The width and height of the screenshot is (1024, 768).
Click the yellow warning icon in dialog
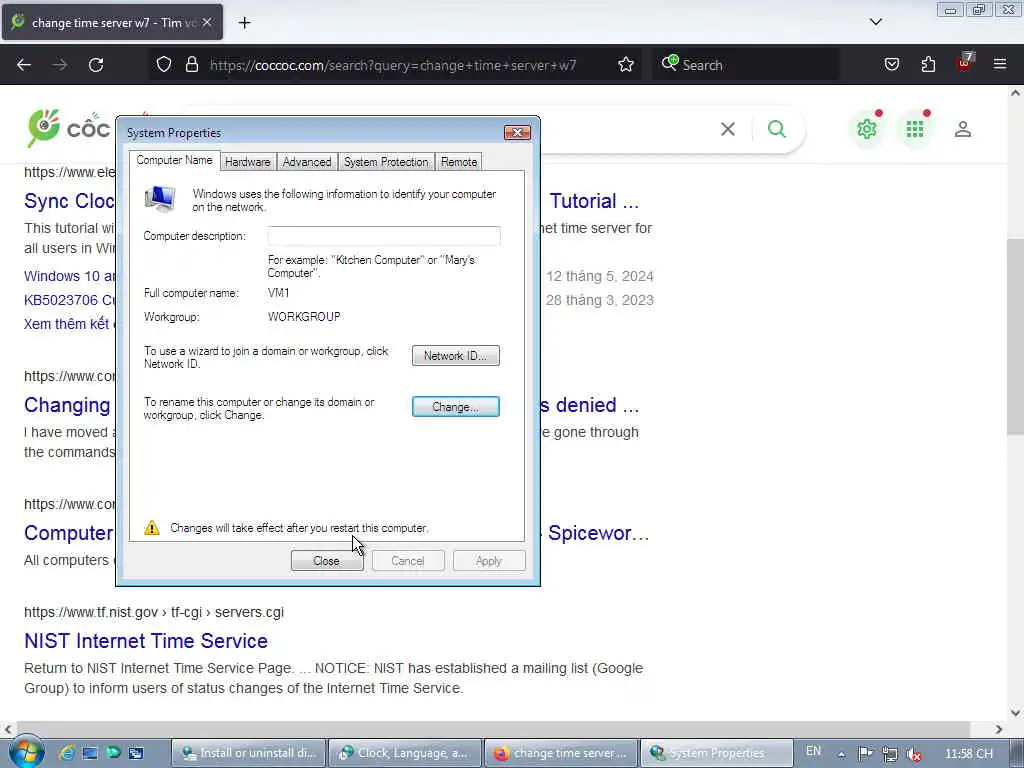pos(152,528)
